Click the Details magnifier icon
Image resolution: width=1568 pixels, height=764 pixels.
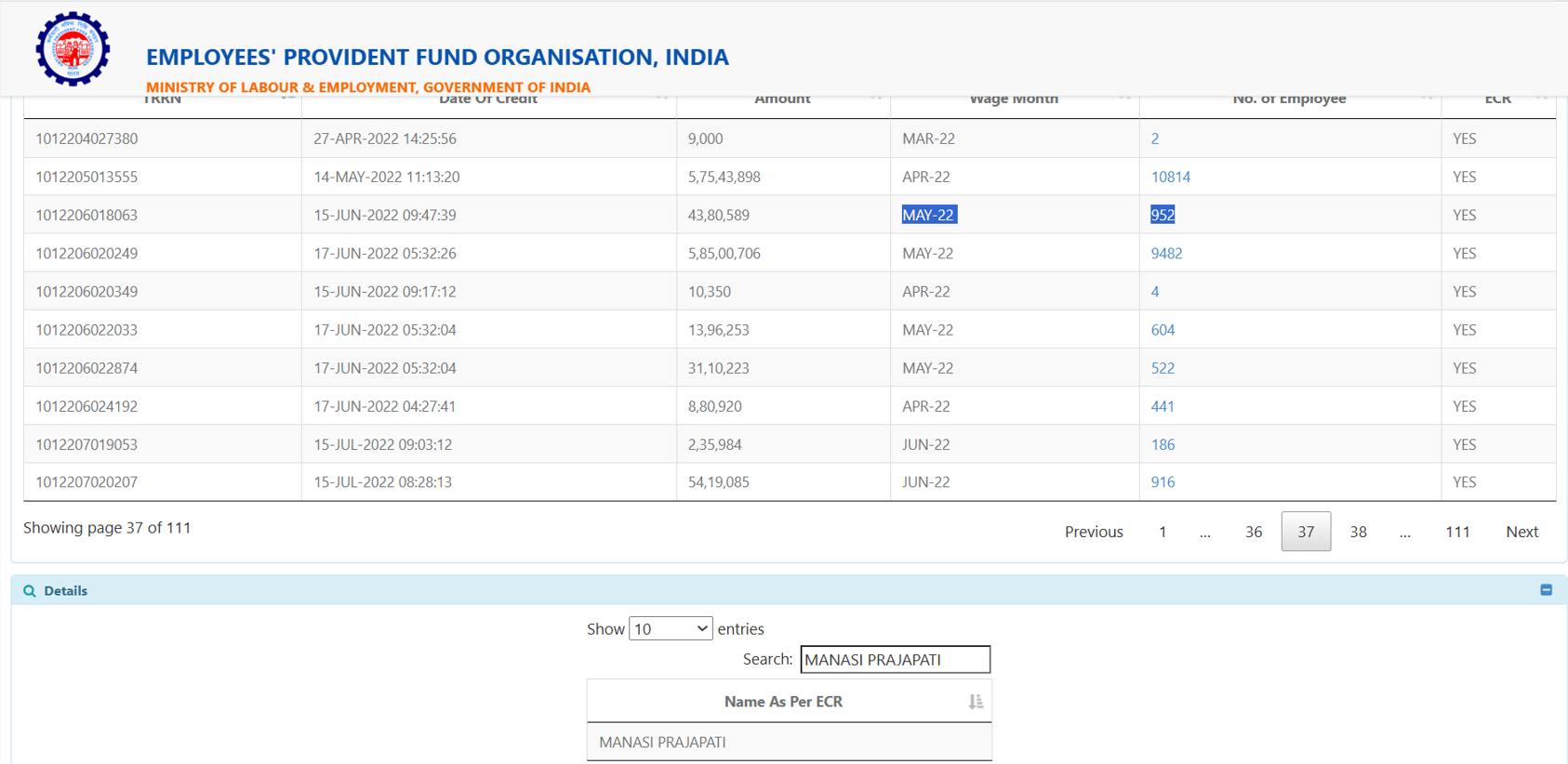30,591
